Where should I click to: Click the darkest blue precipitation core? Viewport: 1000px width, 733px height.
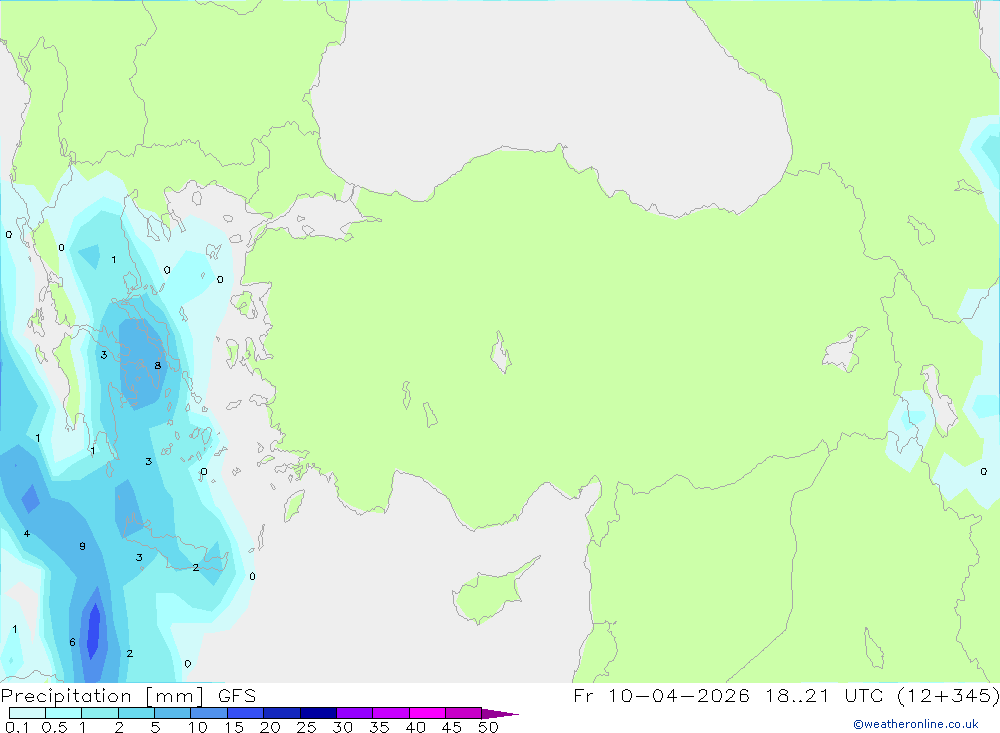point(93,630)
